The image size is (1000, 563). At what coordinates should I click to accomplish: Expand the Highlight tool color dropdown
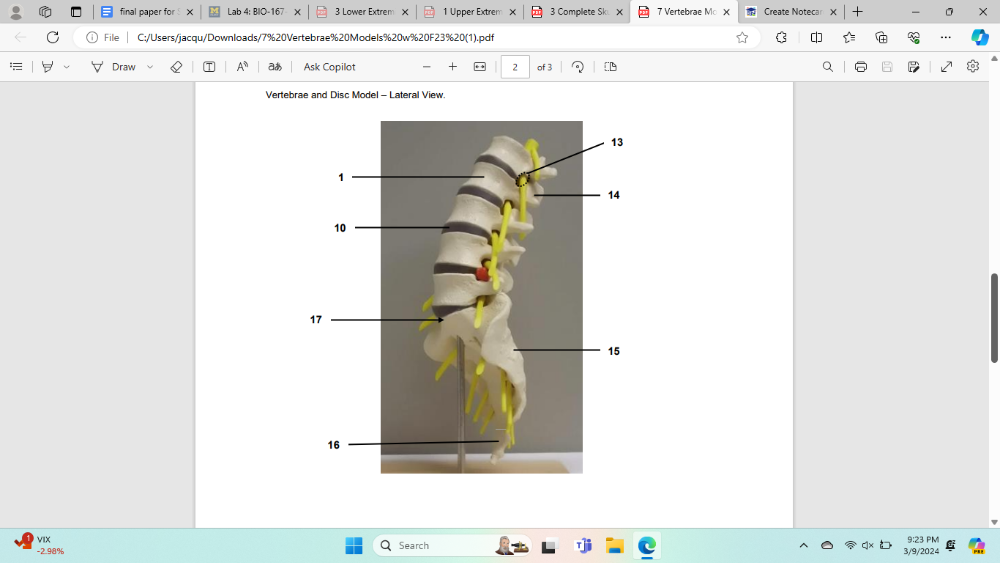point(67,67)
